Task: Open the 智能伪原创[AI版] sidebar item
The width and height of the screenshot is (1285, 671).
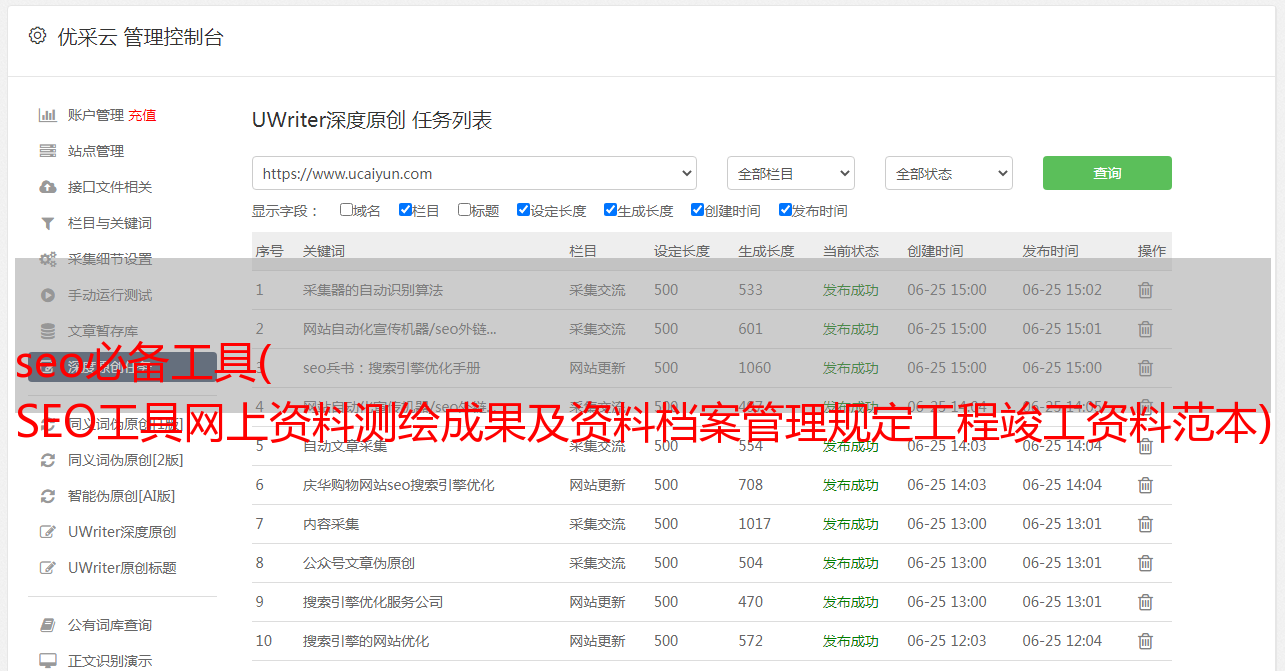Action: tap(121, 496)
